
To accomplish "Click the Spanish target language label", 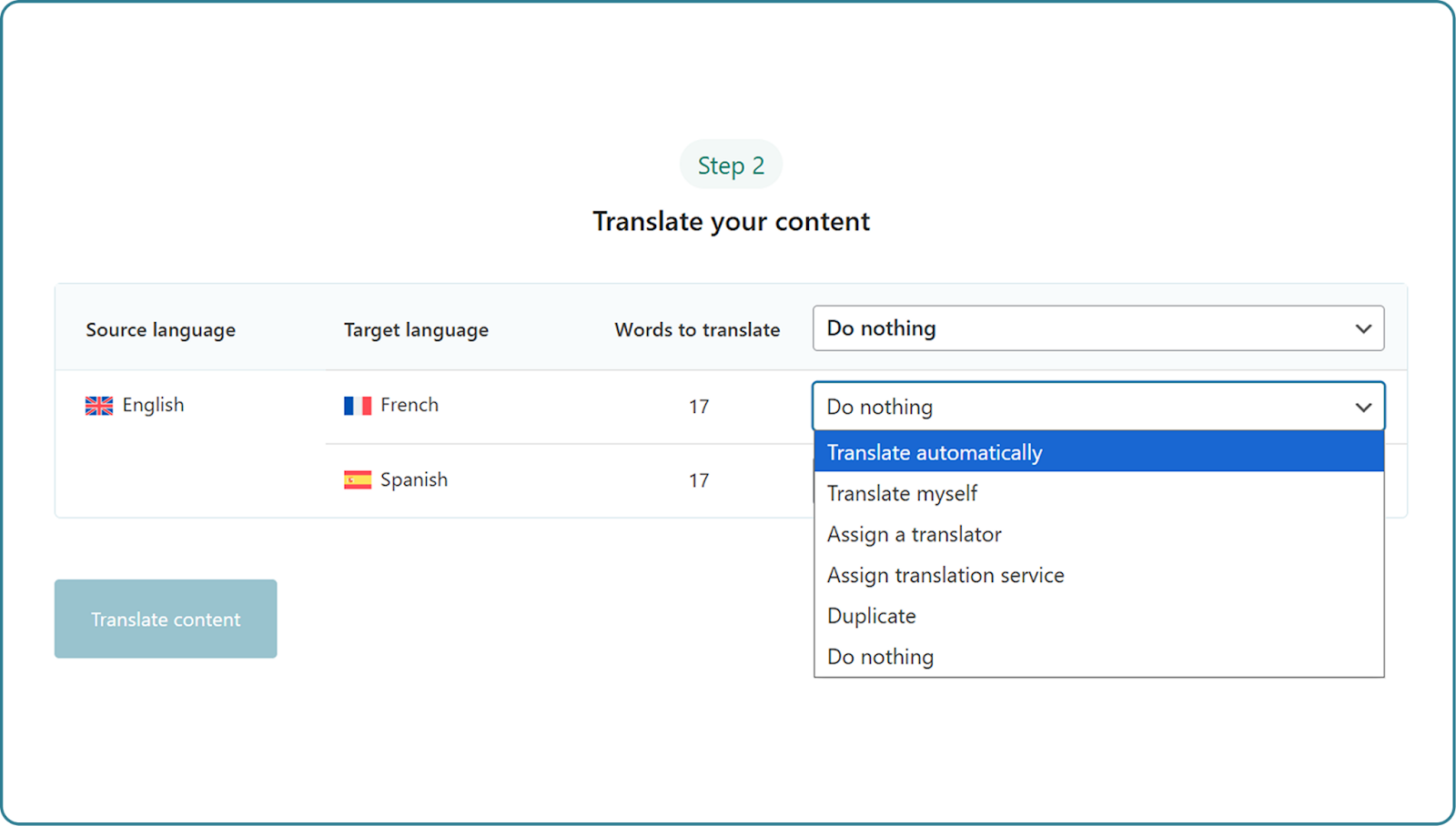I will [414, 479].
